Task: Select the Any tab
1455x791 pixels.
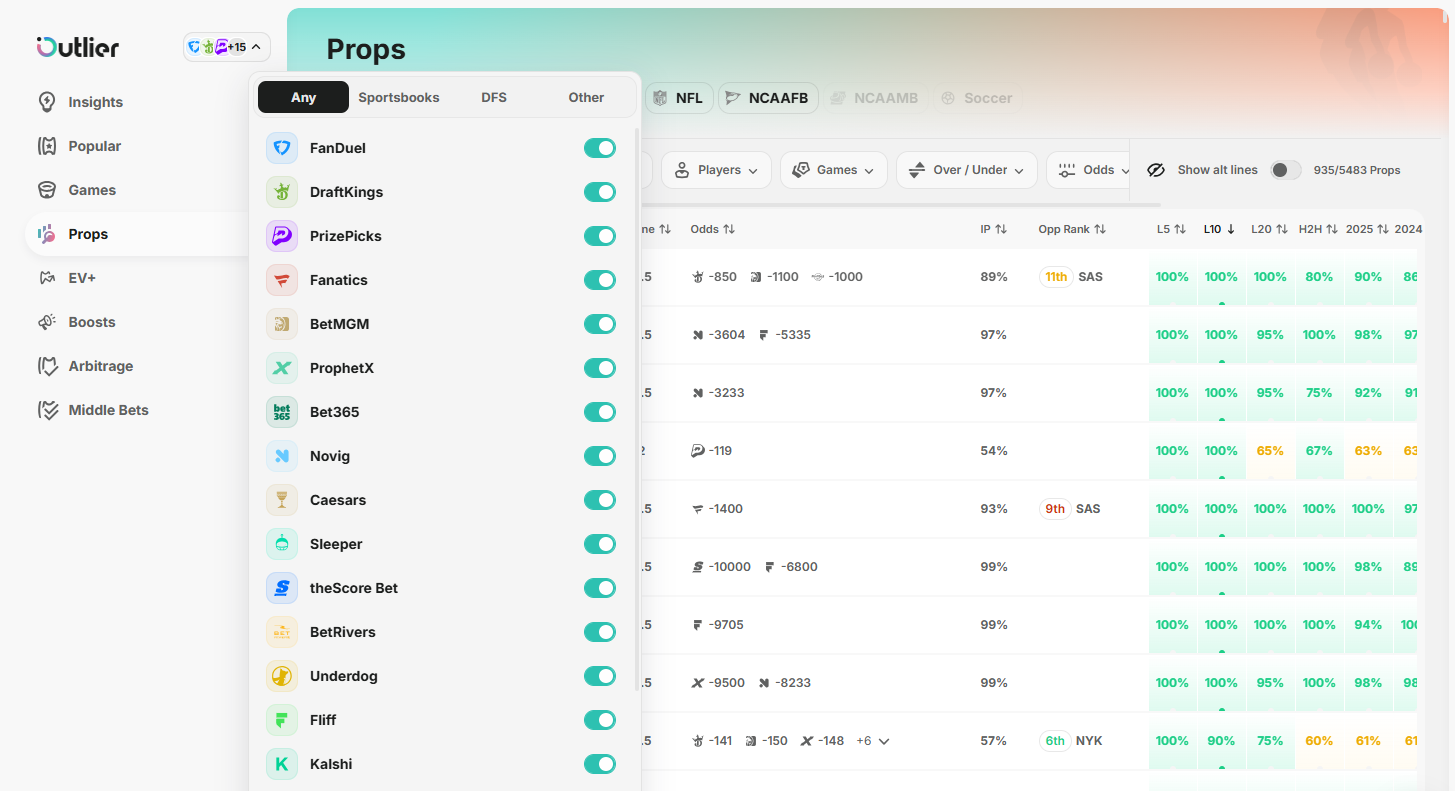Action: [x=303, y=97]
